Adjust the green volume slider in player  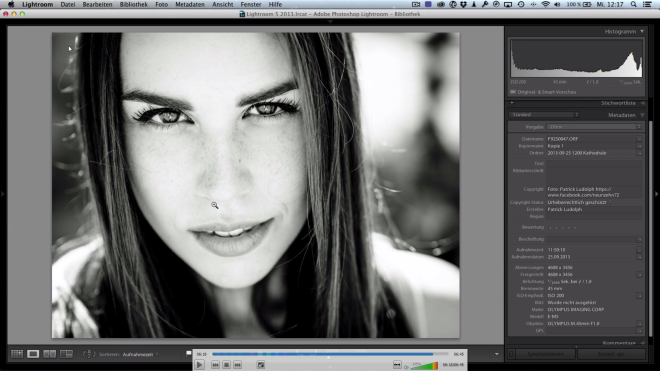424,366
